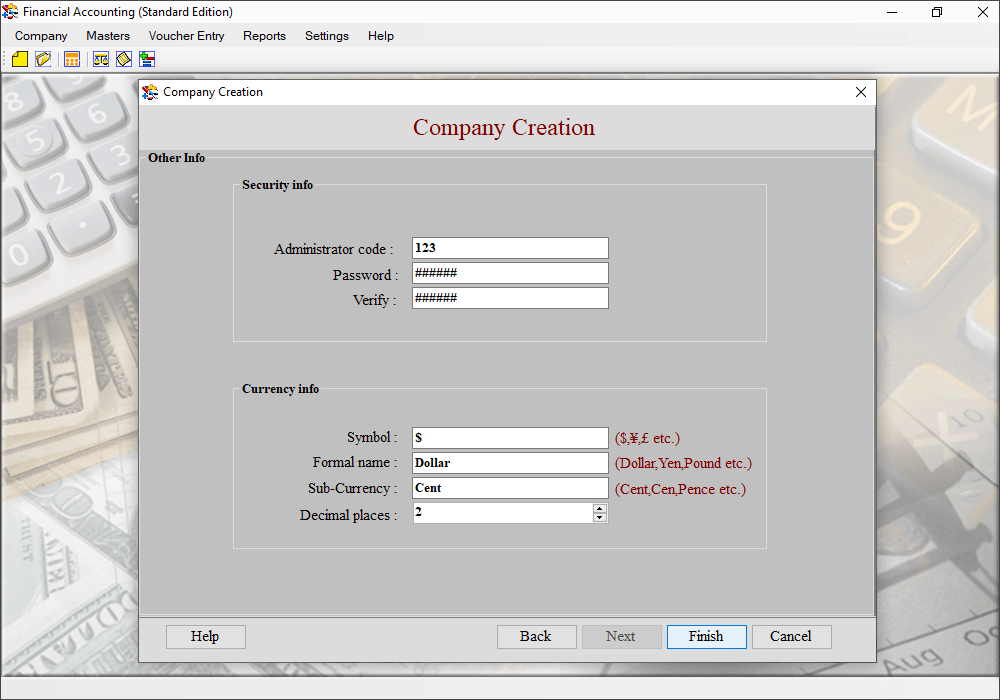The height and width of the screenshot is (700, 1000).
Task: Open the Help menu in the menu bar
Action: point(381,36)
